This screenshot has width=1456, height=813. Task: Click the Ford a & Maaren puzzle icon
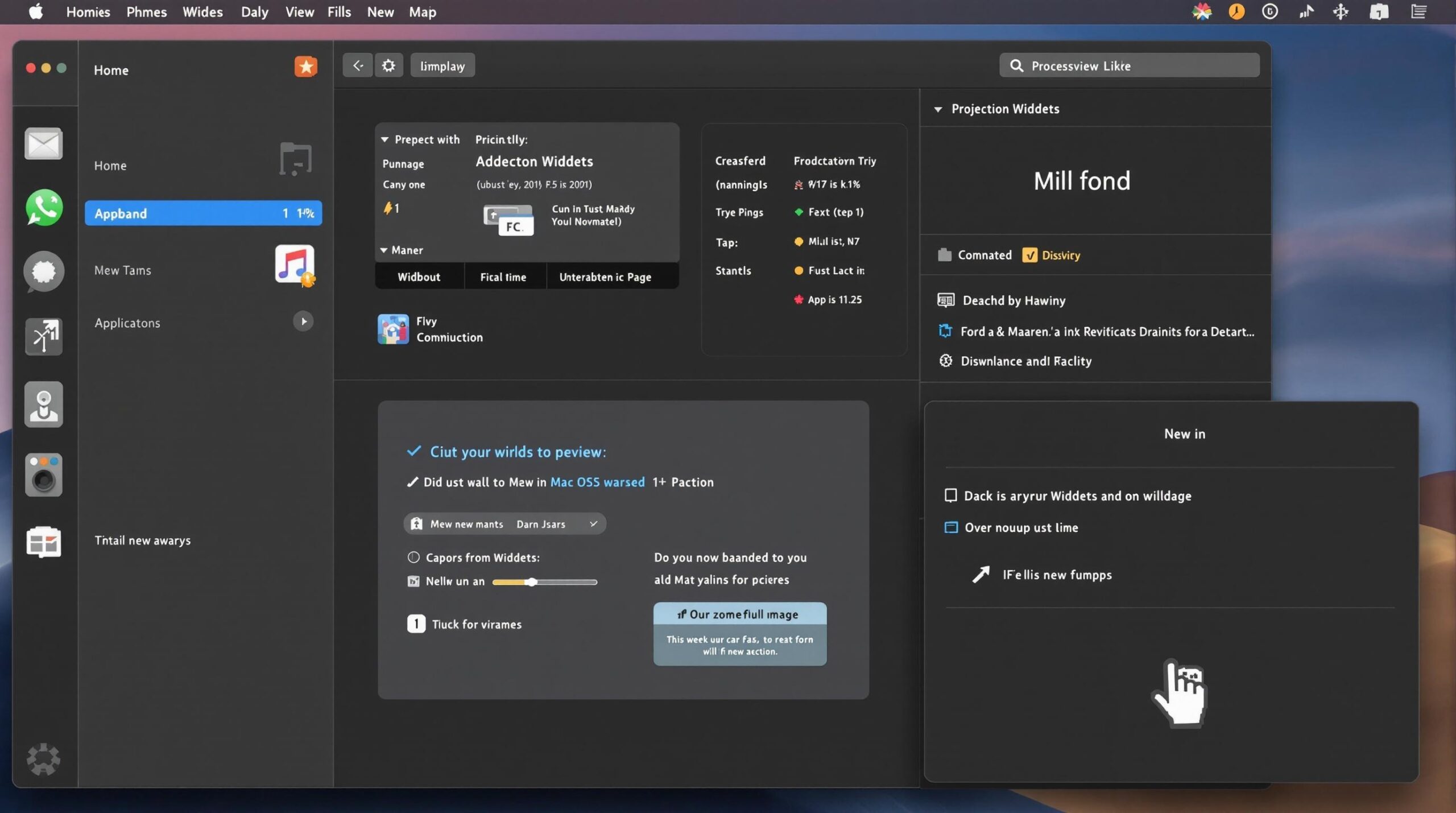(945, 331)
